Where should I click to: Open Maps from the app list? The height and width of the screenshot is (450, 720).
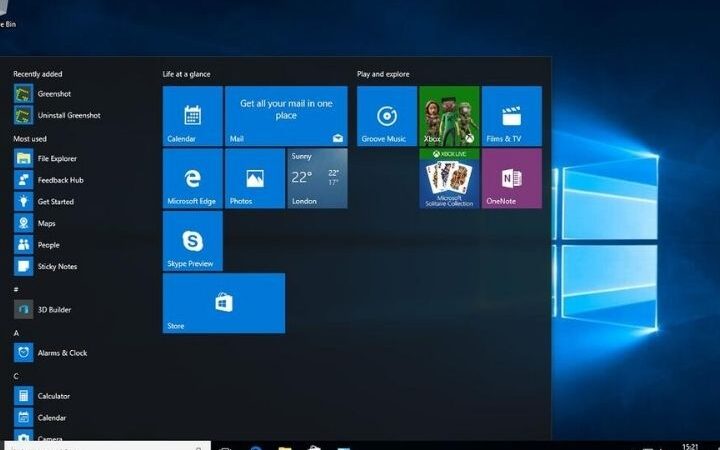34,223
